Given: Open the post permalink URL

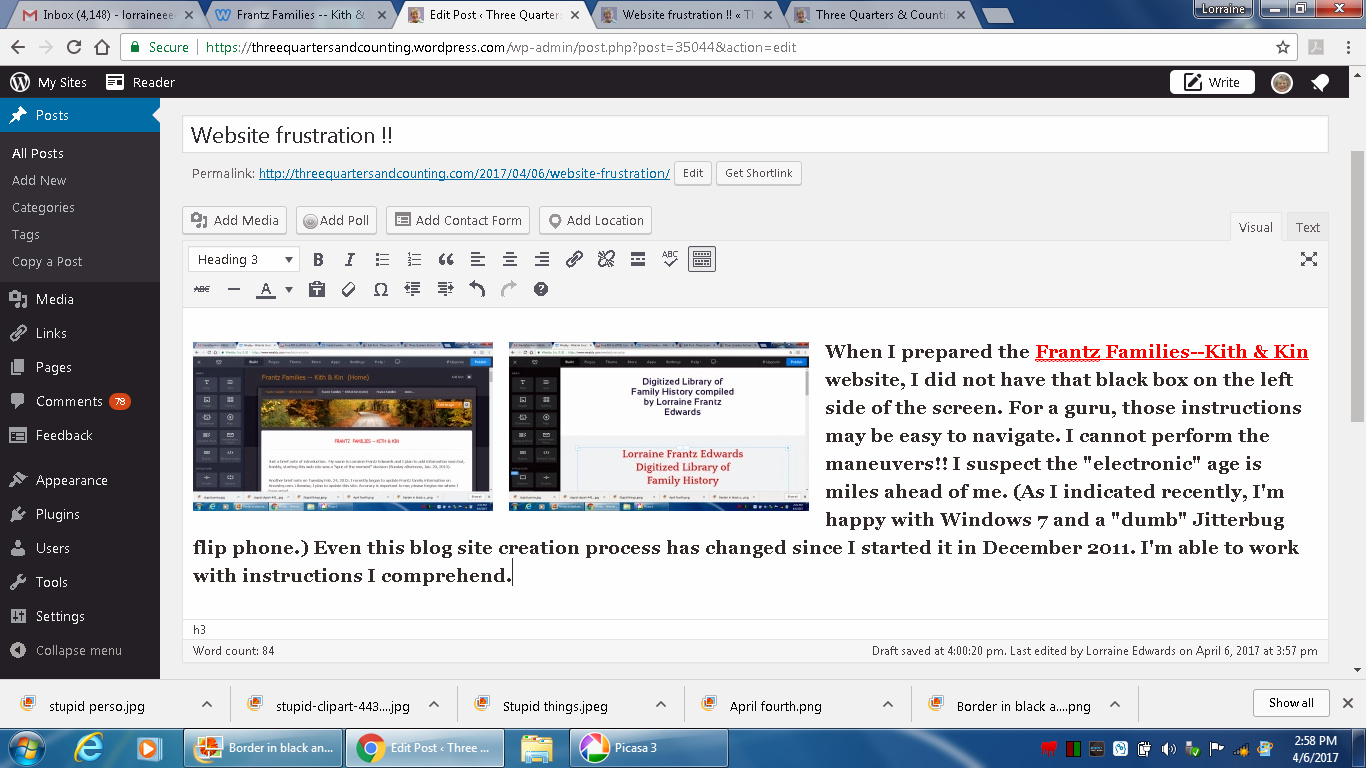Looking at the screenshot, I should (x=464, y=173).
